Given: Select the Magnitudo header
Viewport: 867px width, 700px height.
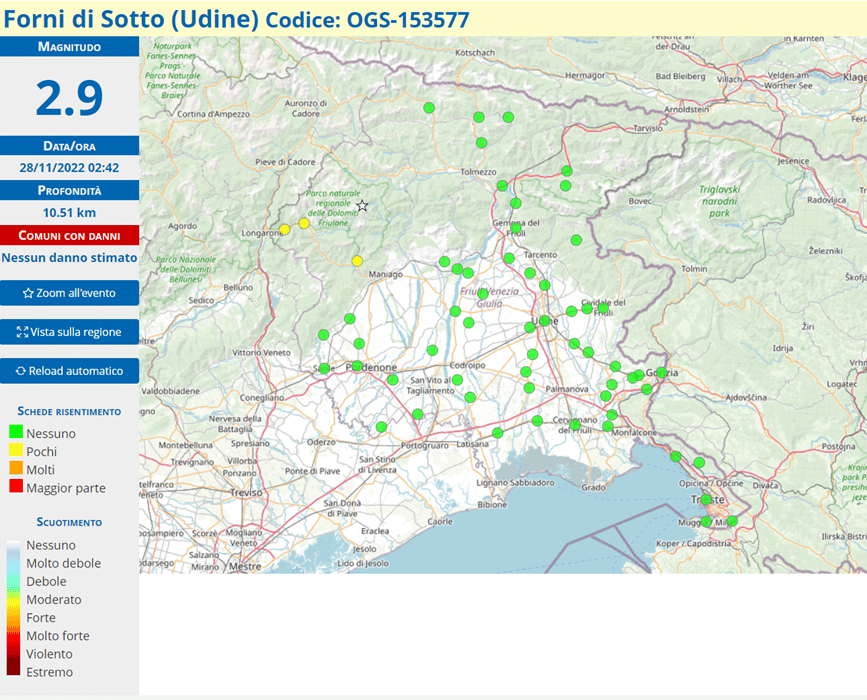Looking at the screenshot, I should coord(69,47).
